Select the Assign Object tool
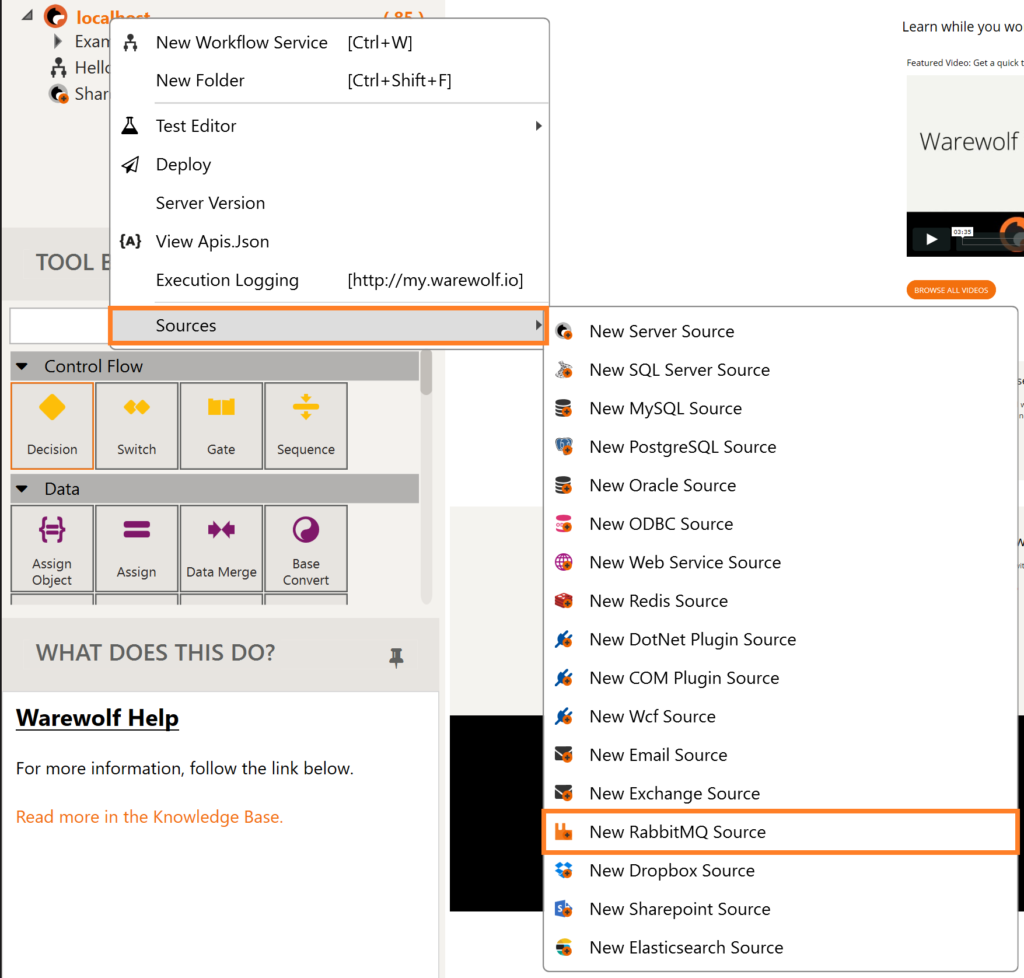 coord(51,548)
